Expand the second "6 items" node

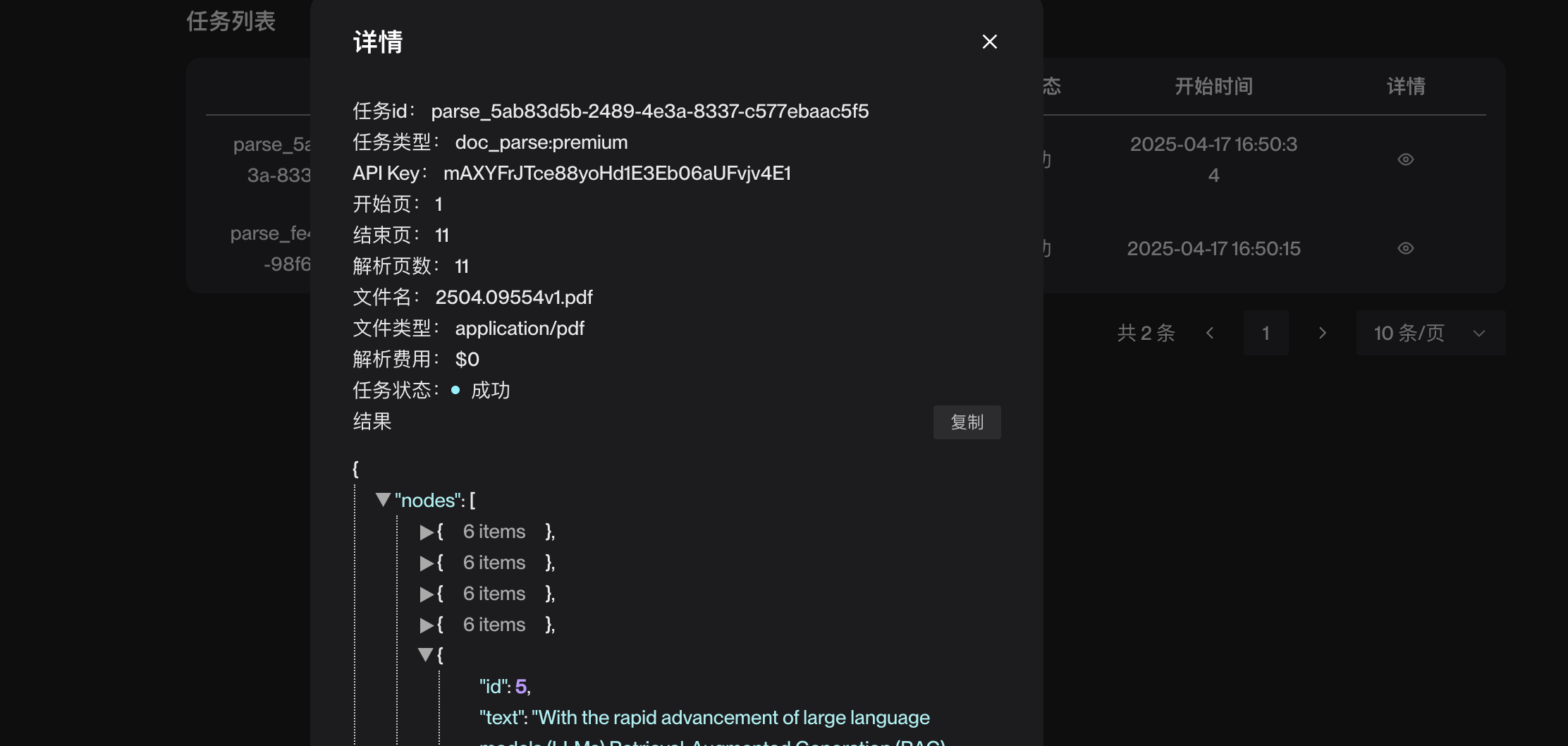pyautogui.click(x=427, y=563)
